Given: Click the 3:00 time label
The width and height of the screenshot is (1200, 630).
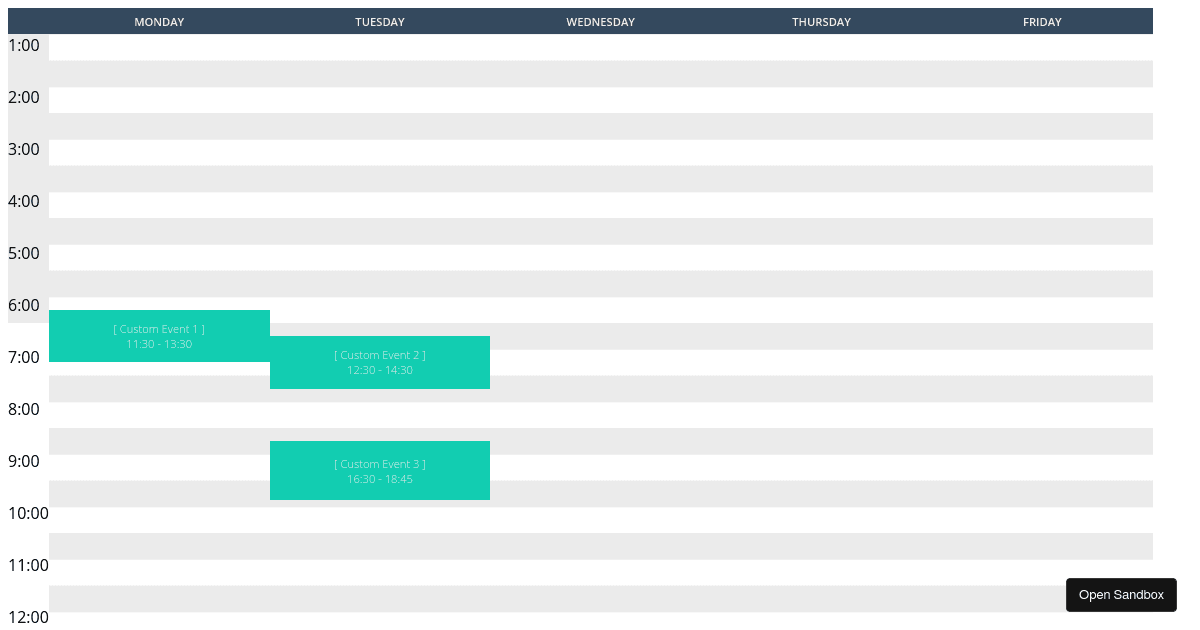Looking at the screenshot, I should point(24,149).
